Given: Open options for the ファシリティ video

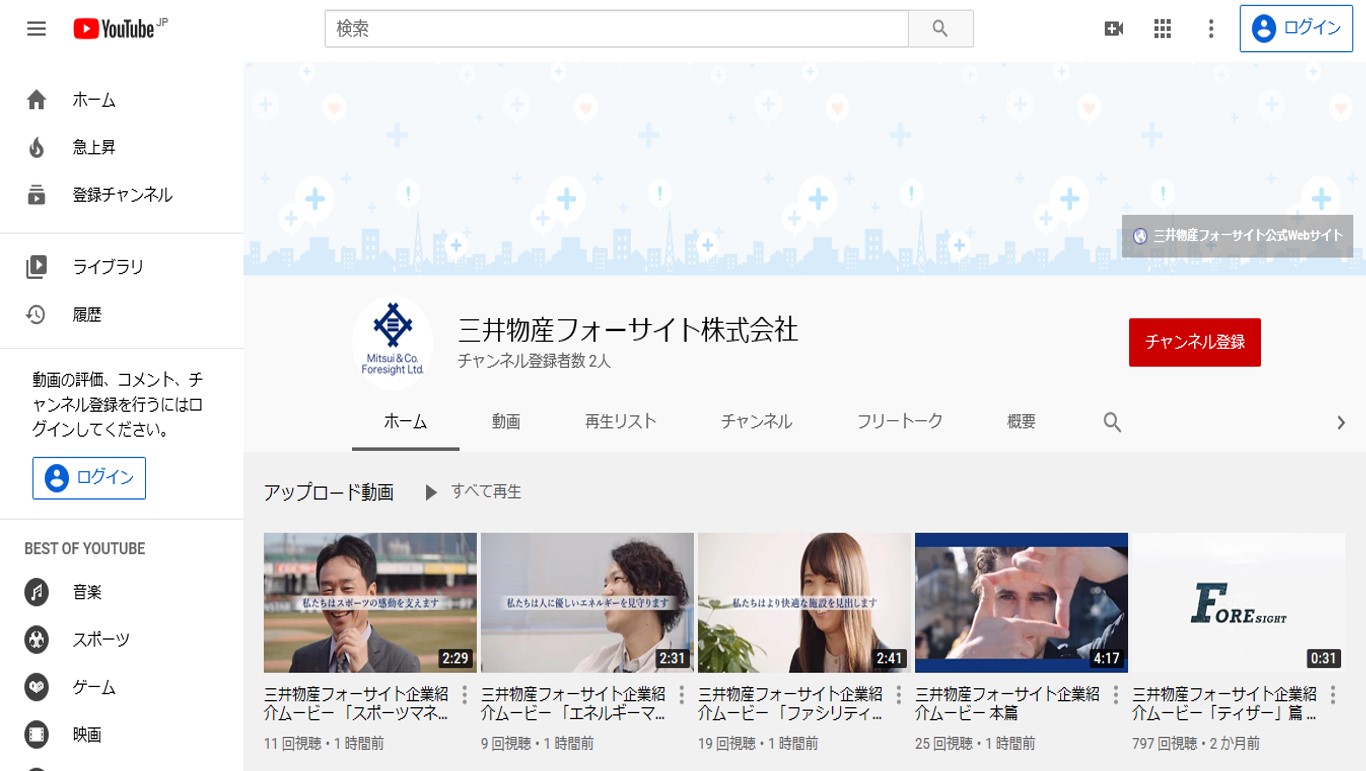Looking at the screenshot, I should (899, 695).
